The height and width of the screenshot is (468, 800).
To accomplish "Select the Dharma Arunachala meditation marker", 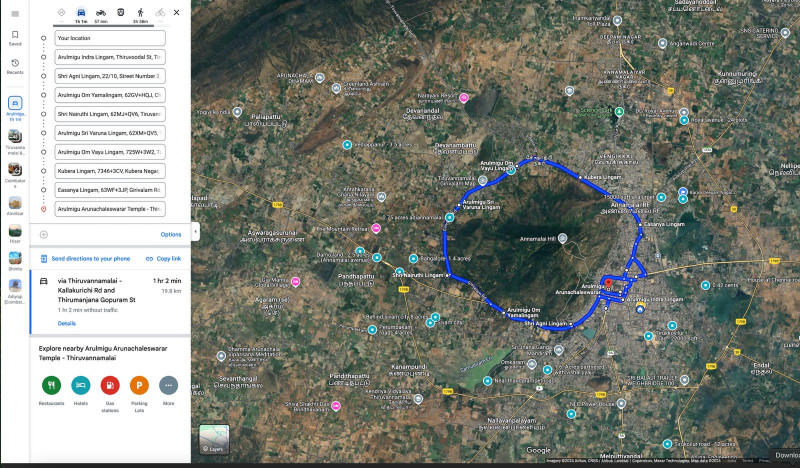I will click(221, 356).
